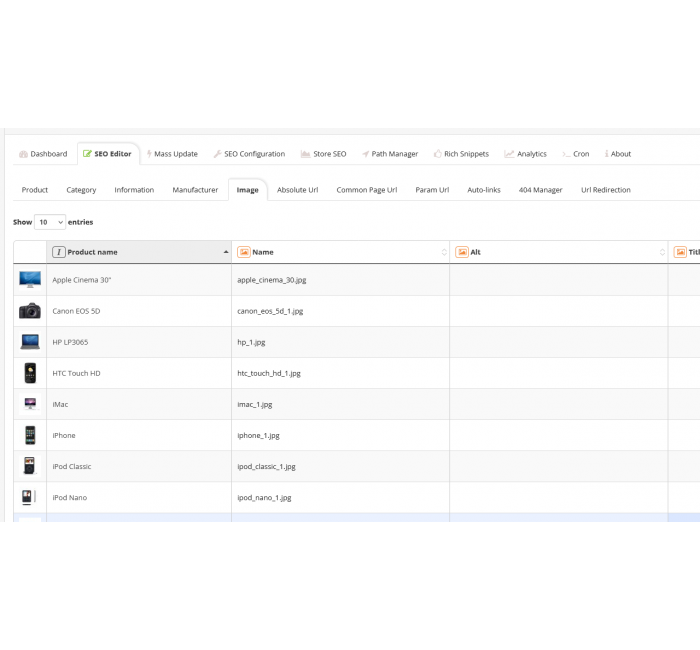Click the iPod Classic product name
The width and height of the screenshot is (700, 650).
click(72, 467)
